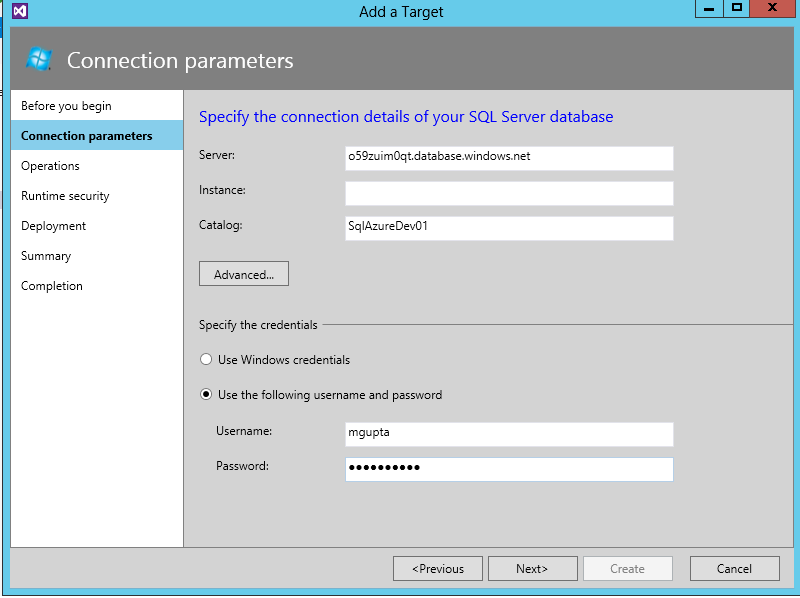Open the Summary step

tap(97, 256)
